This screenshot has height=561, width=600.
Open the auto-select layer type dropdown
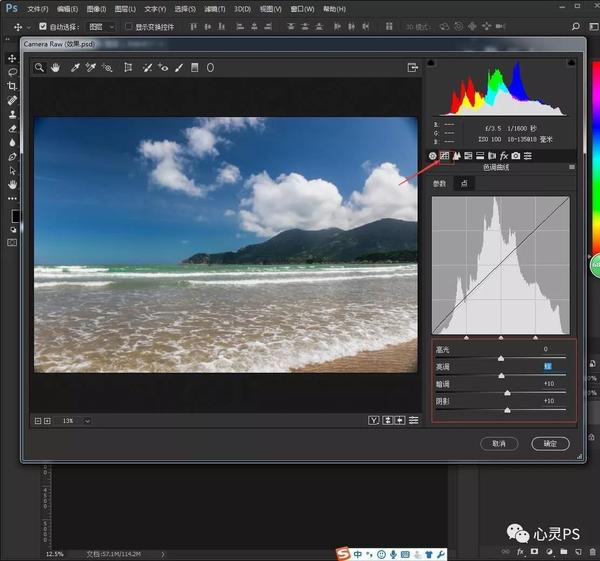[x=100, y=27]
